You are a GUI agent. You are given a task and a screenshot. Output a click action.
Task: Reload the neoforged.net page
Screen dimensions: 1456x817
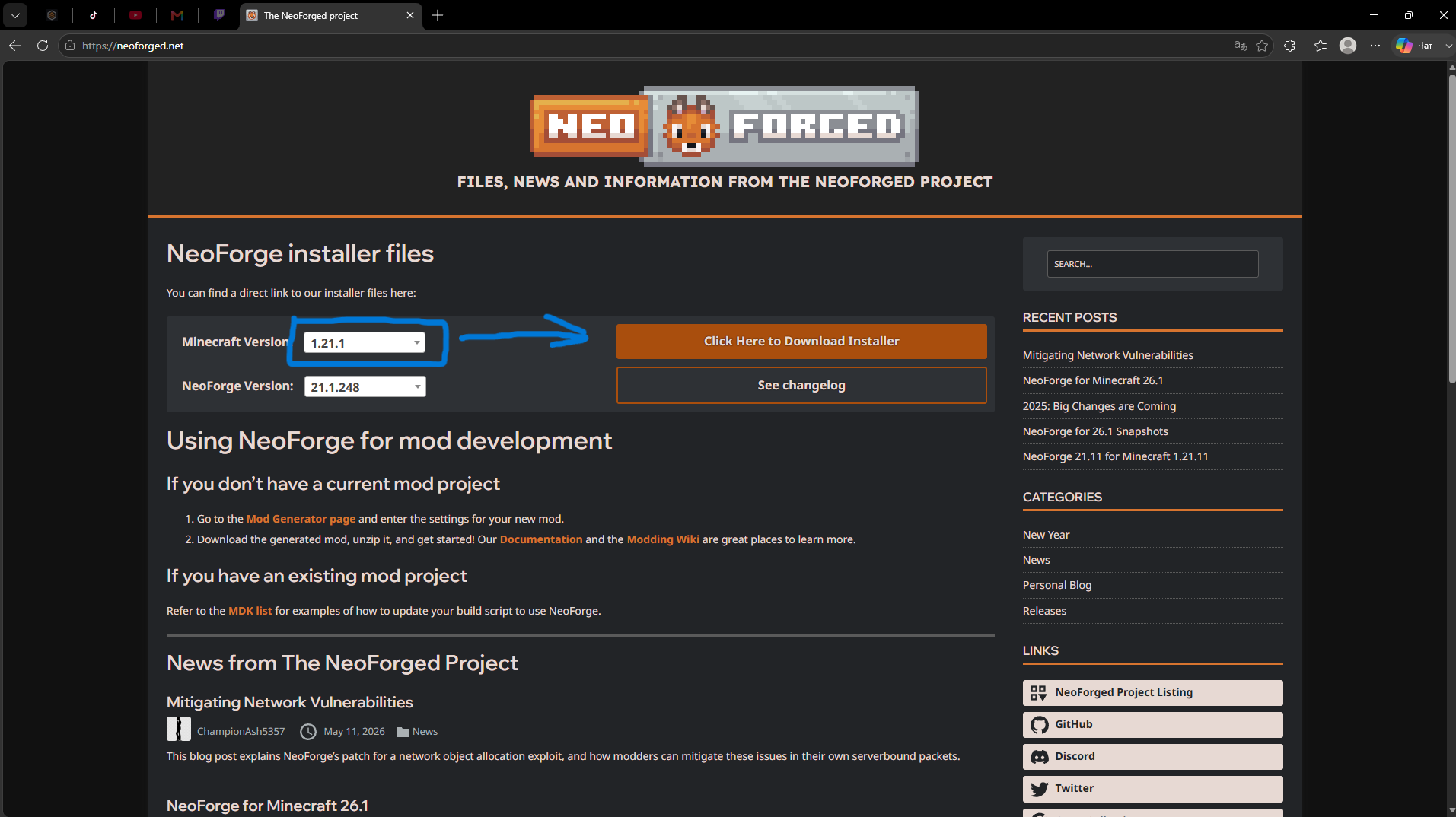pyautogui.click(x=43, y=46)
